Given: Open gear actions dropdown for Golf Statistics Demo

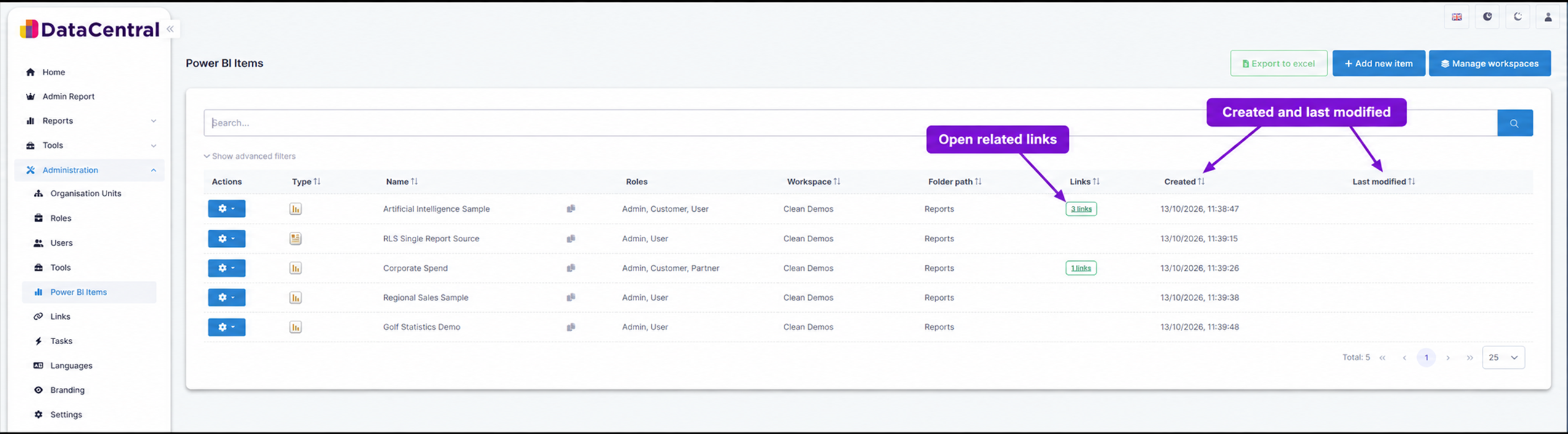Looking at the screenshot, I should tap(227, 327).
